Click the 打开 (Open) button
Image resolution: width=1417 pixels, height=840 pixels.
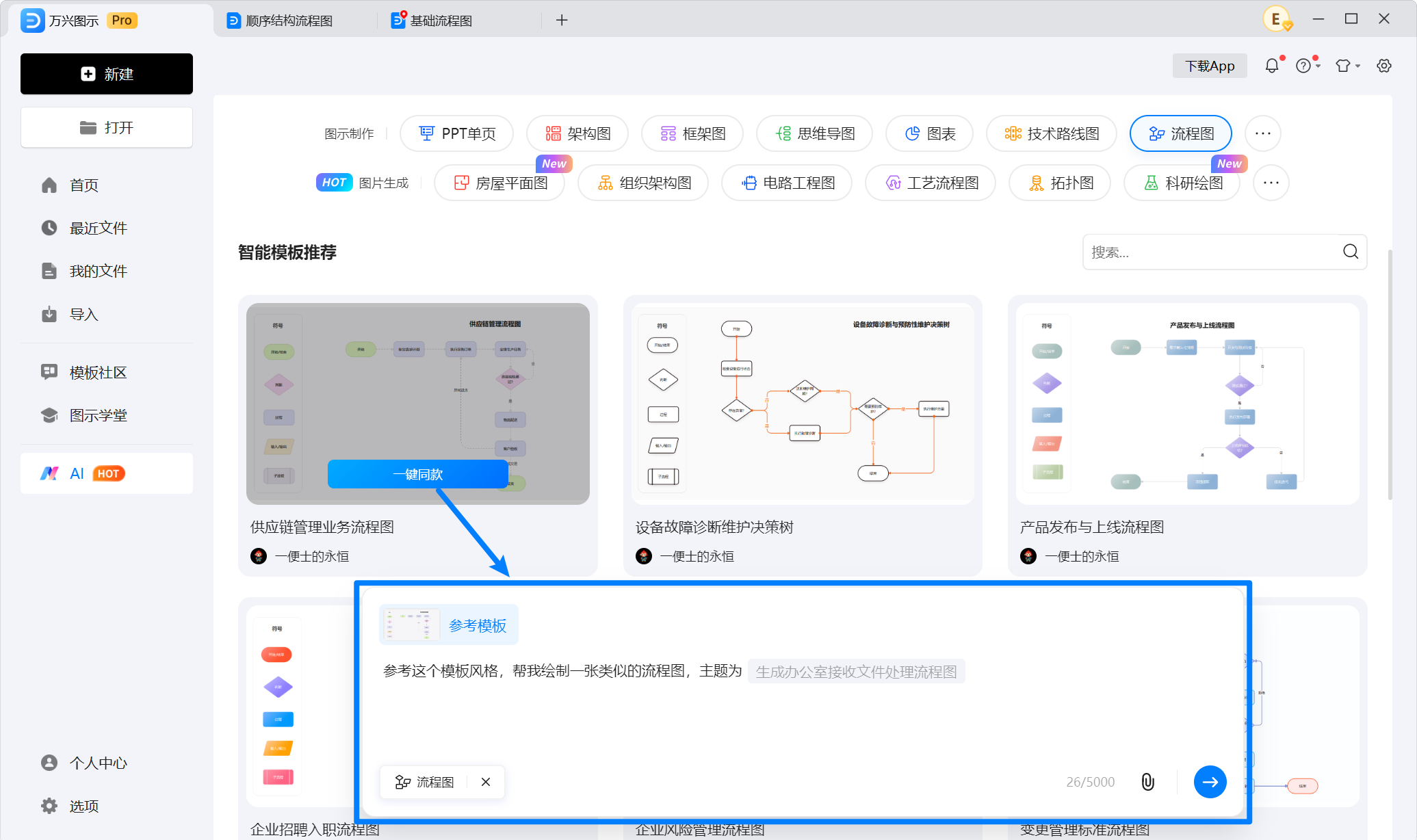[x=107, y=127]
